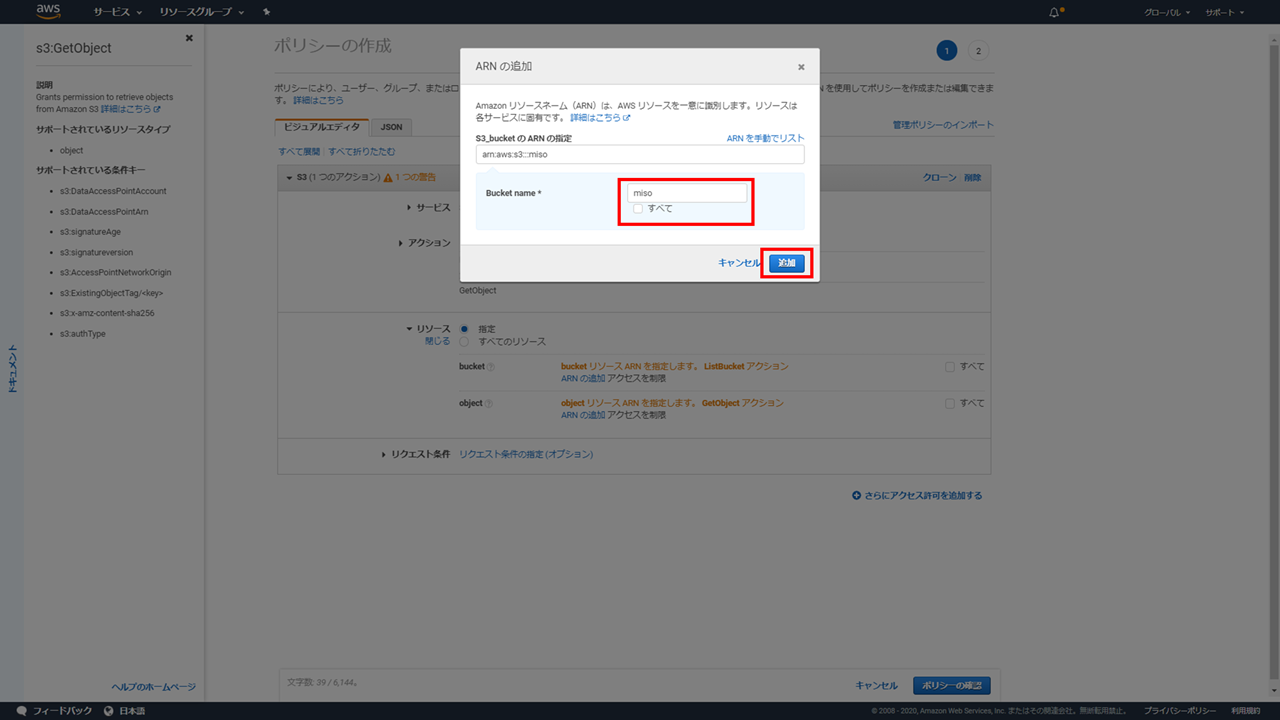The image size is (1280, 720).
Task: Close the ARN dialog with X icon
Action: pos(801,67)
